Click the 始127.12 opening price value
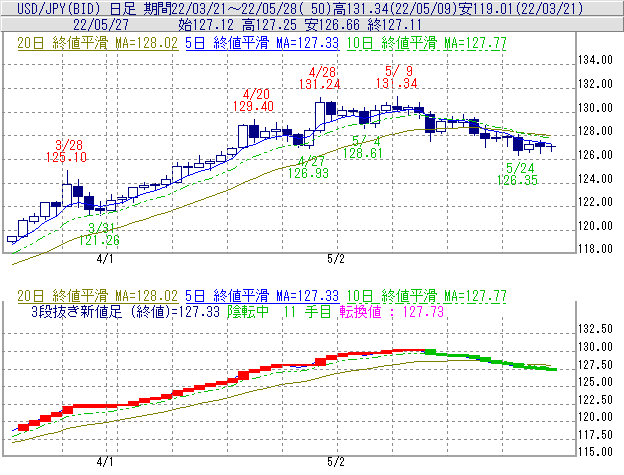This screenshot has height=475, width=624. point(206,25)
